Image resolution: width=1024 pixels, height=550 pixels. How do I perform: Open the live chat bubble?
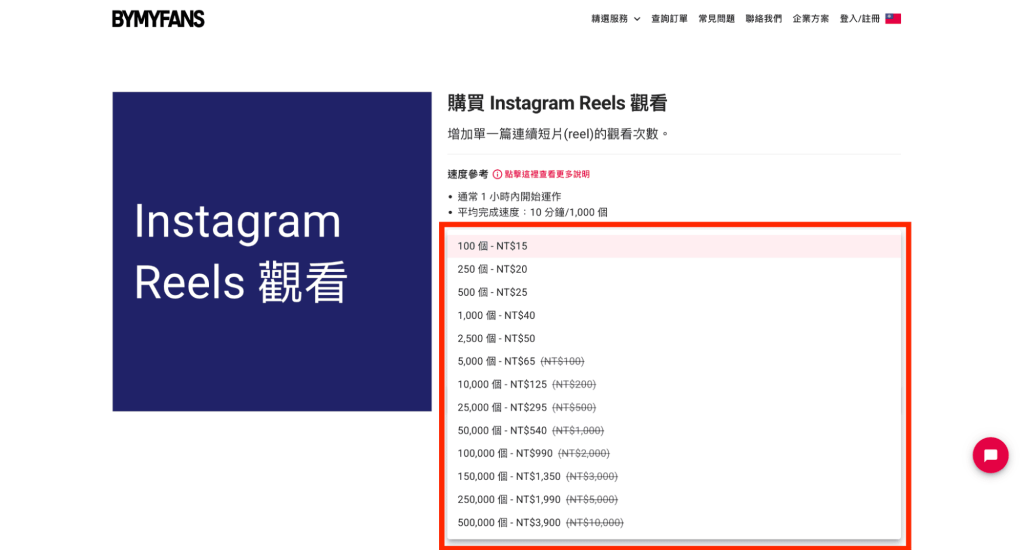pyautogui.click(x=990, y=455)
